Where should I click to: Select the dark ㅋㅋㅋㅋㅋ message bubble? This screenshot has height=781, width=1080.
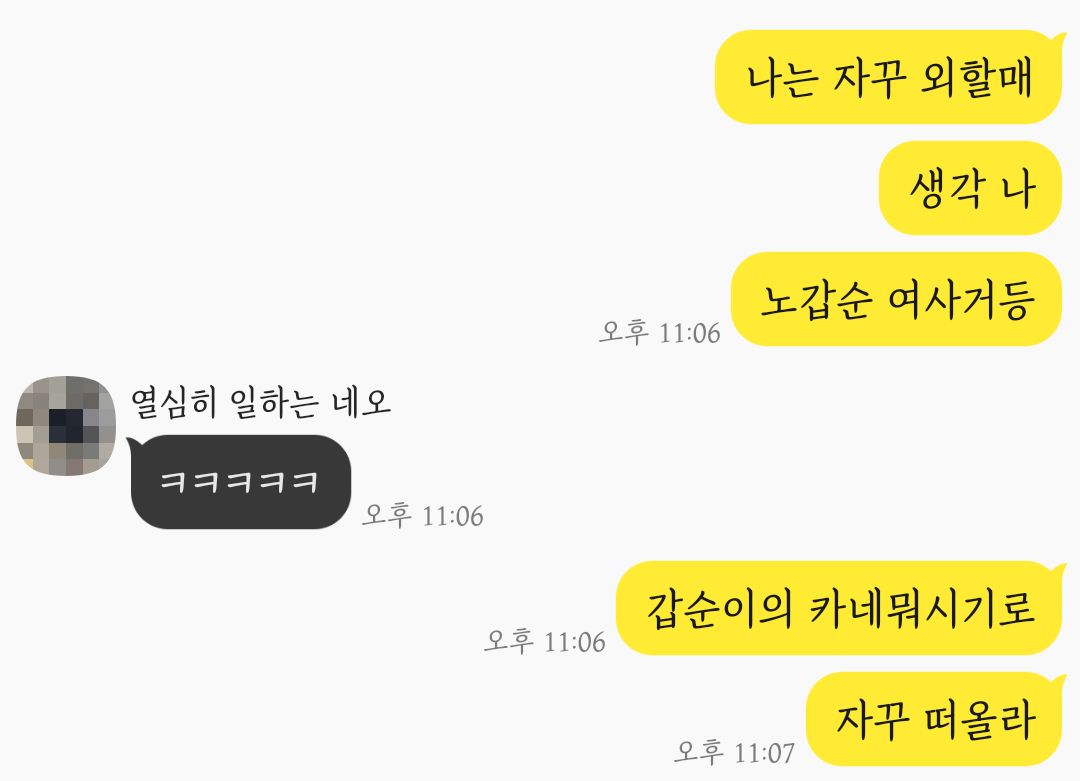(240, 482)
